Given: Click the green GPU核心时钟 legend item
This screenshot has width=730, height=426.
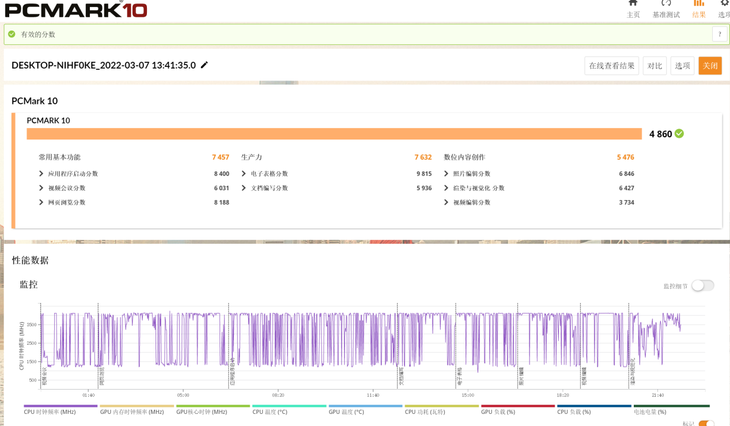Looking at the screenshot, I should point(212,407).
